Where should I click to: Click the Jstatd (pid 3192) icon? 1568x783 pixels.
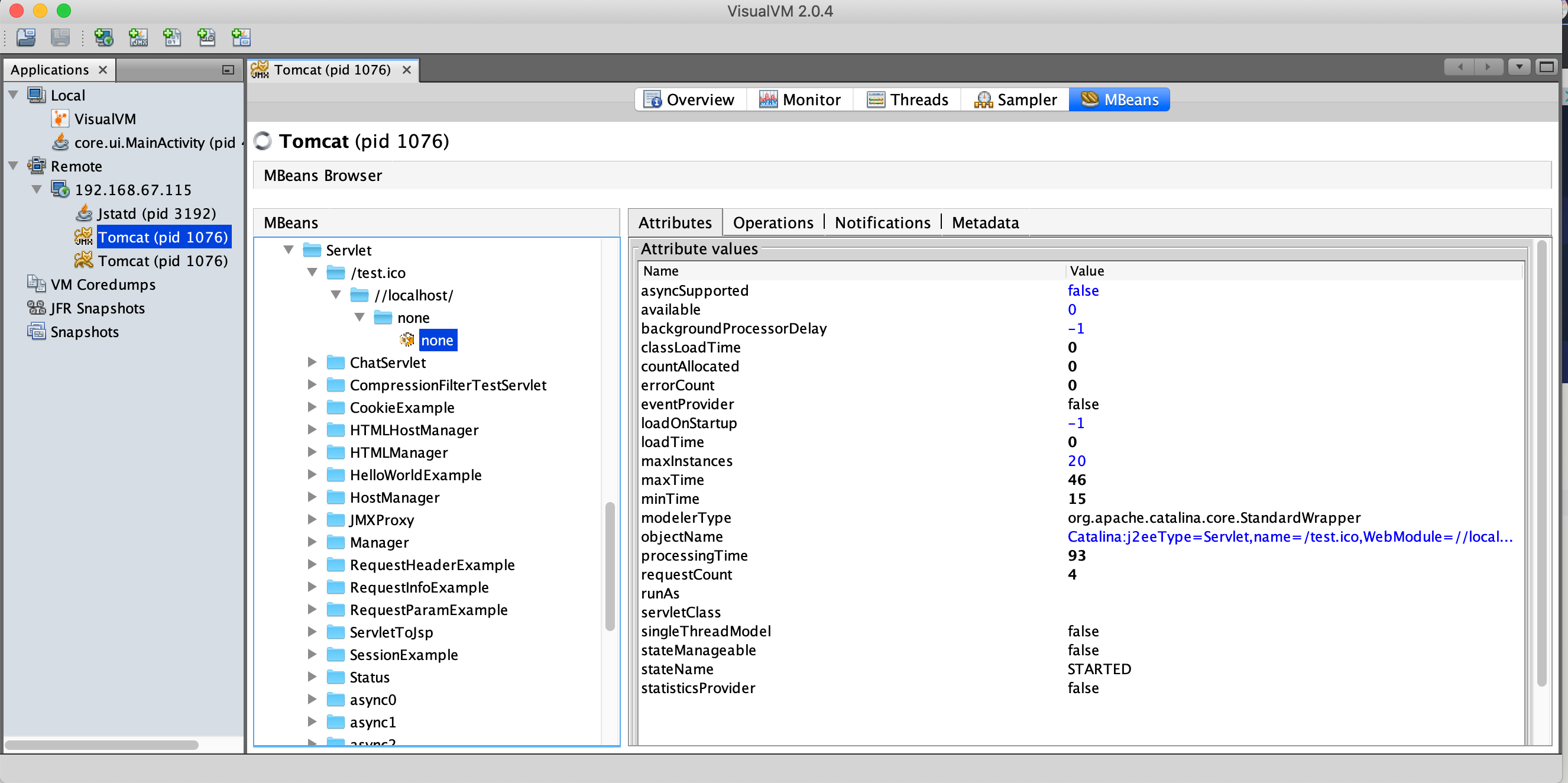pyautogui.click(x=84, y=213)
